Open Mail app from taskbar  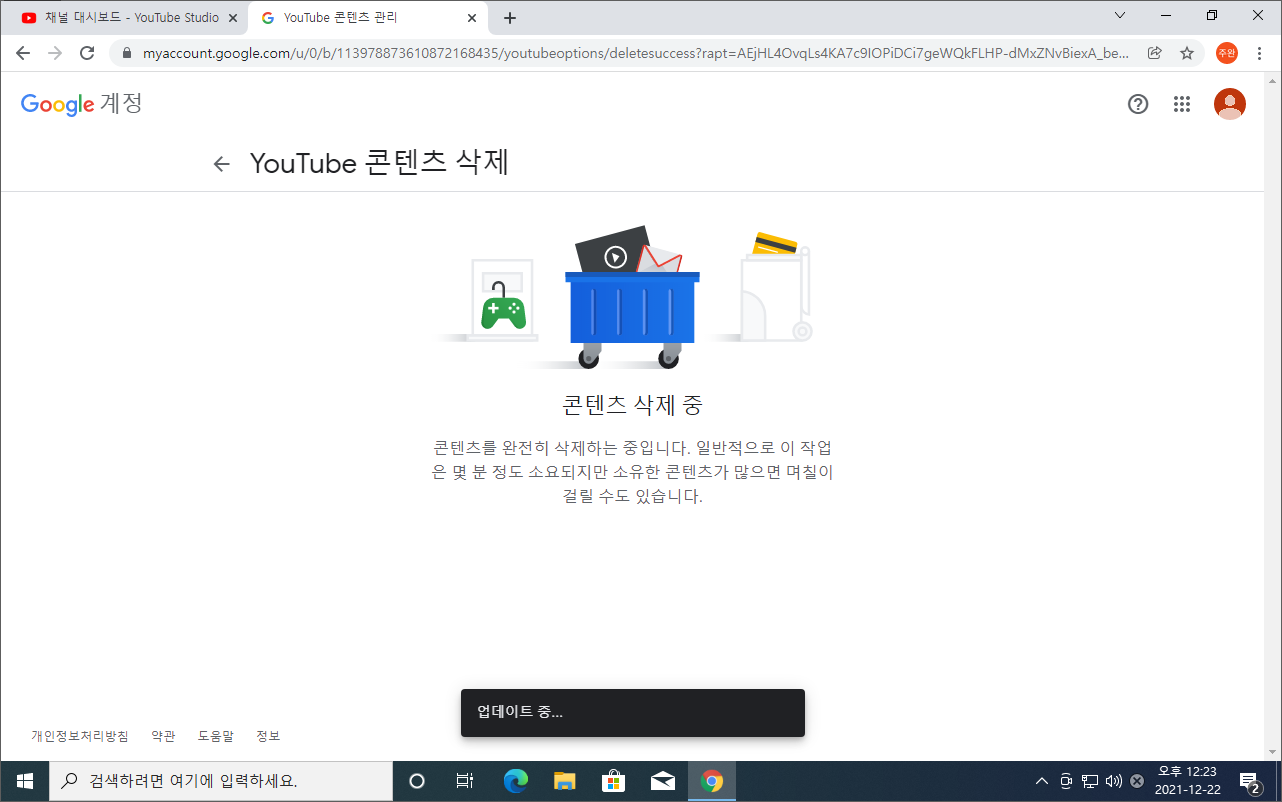click(x=662, y=781)
